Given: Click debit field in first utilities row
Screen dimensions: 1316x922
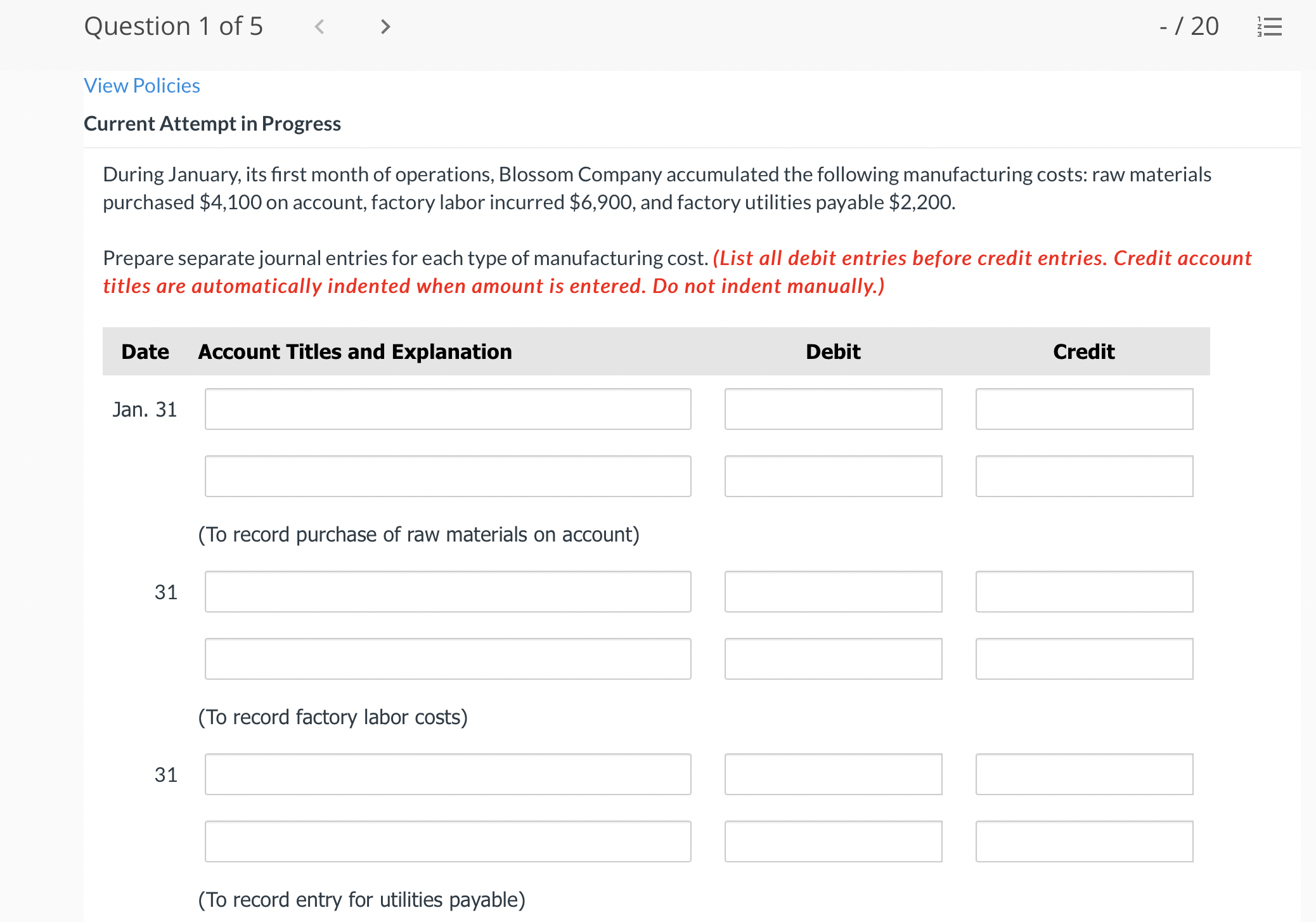Looking at the screenshot, I should (833, 774).
